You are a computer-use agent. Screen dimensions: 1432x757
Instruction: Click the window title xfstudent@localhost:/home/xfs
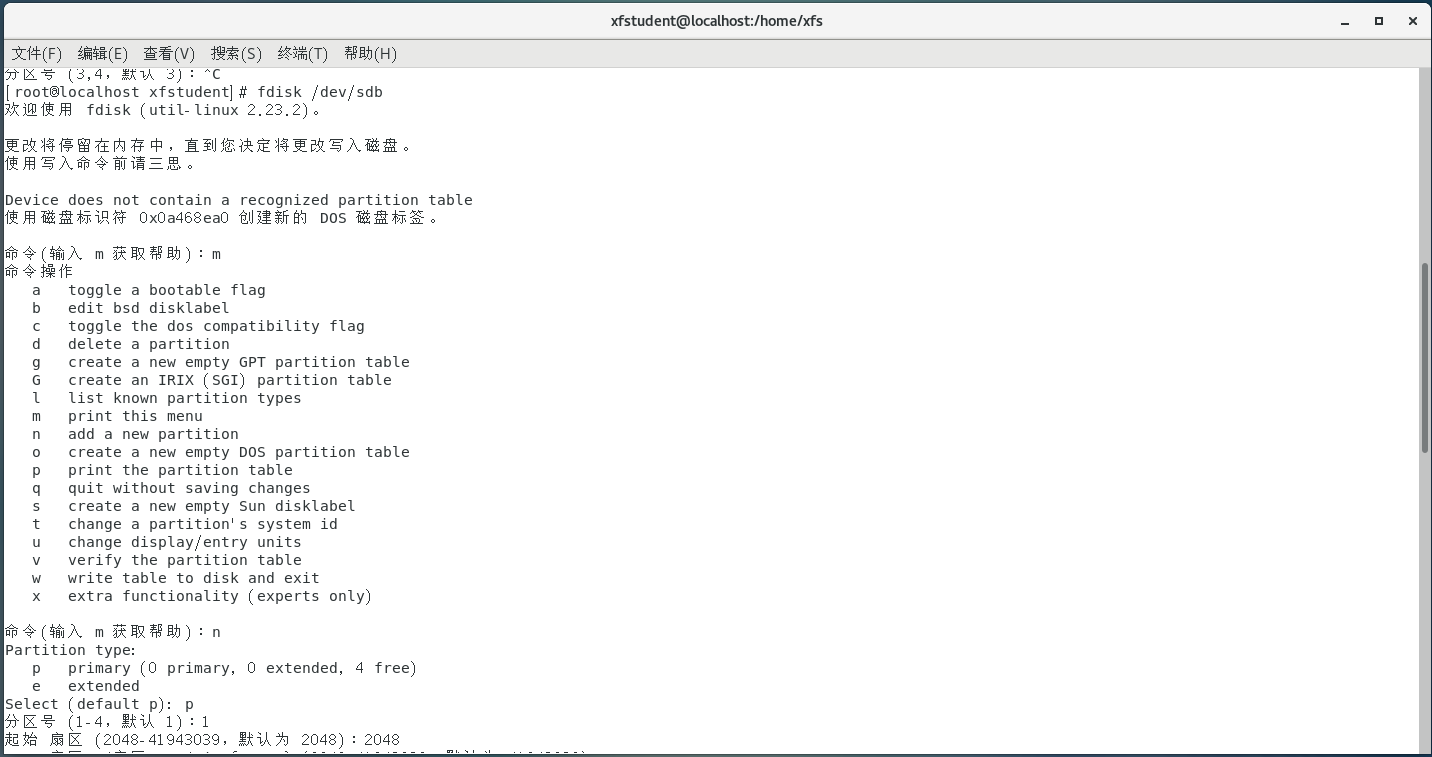click(x=716, y=20)
